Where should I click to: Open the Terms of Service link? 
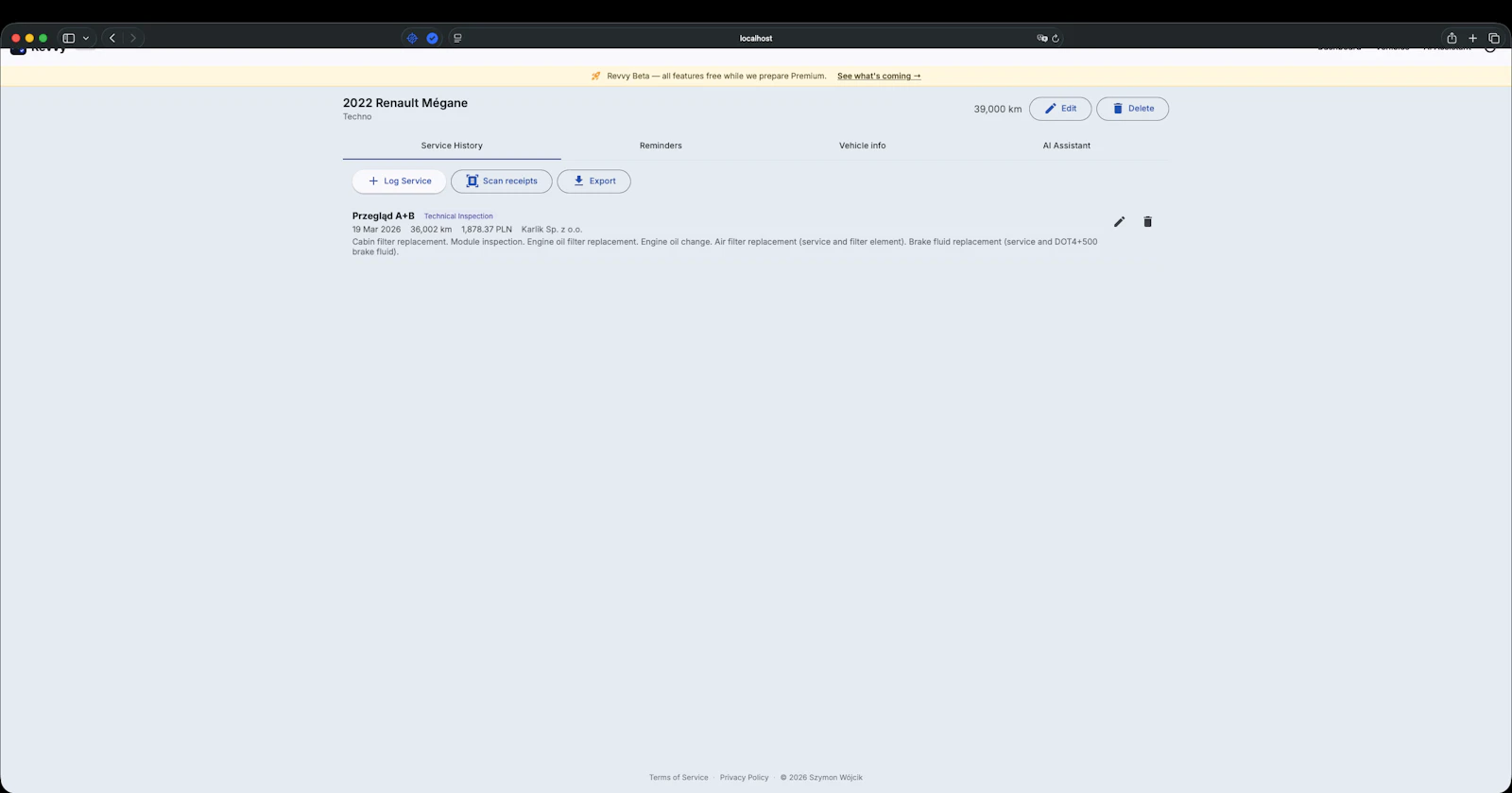(679, 778)
